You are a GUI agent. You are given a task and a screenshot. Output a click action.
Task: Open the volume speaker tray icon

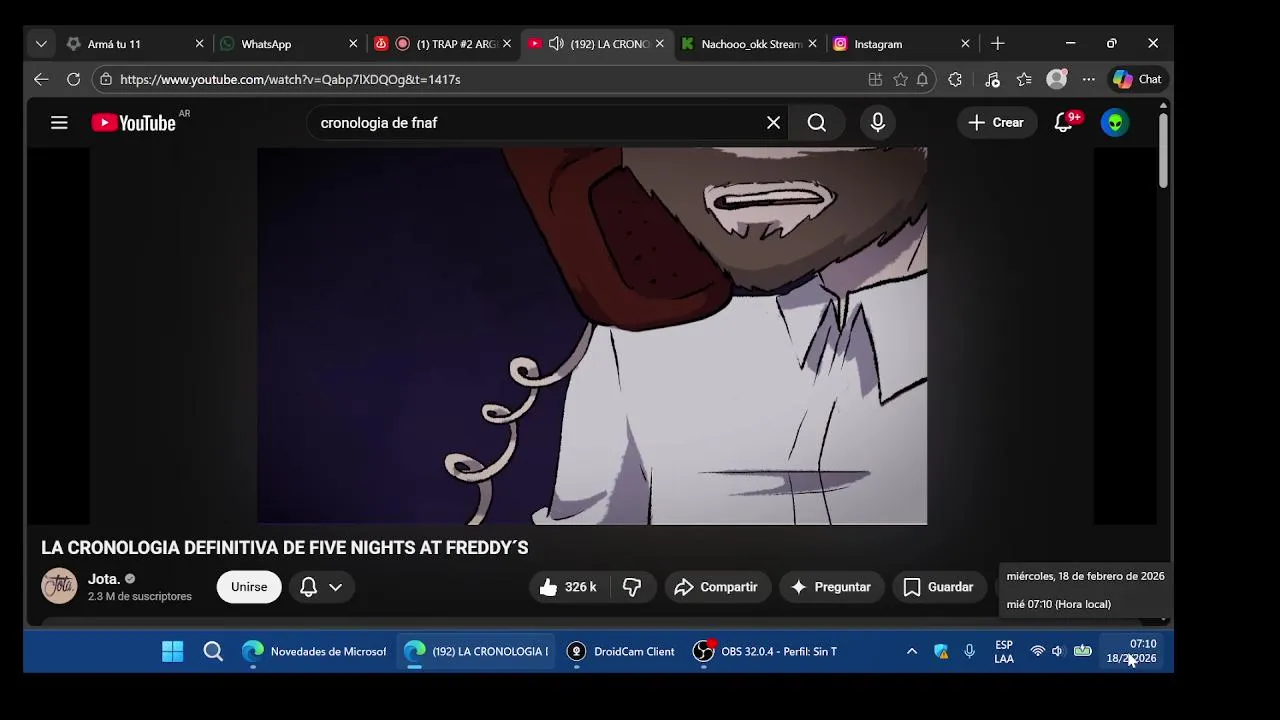point(1058,652)
